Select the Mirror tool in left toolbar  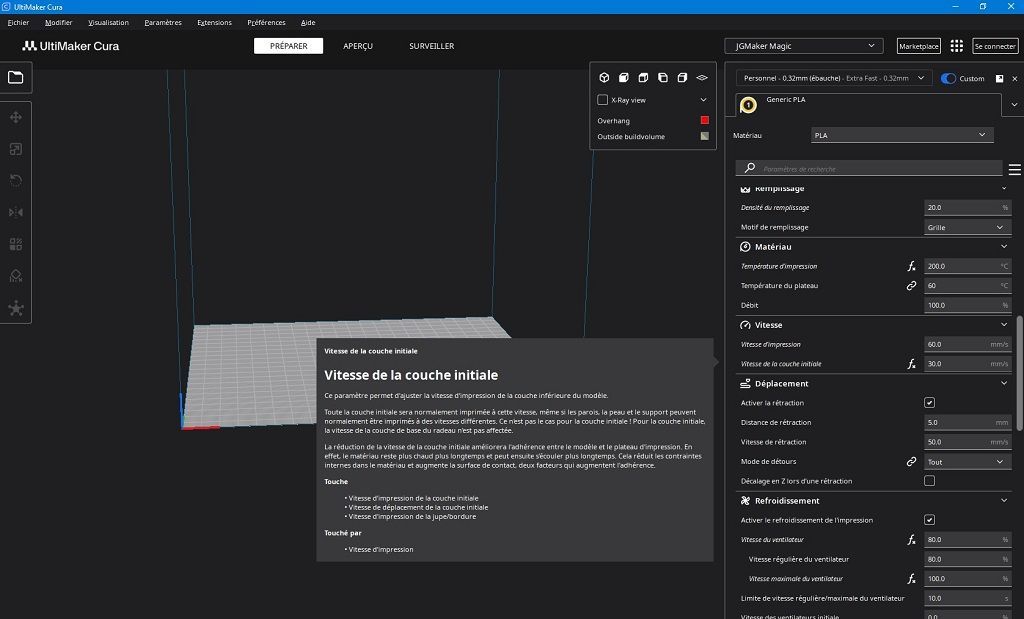[16, 212]
